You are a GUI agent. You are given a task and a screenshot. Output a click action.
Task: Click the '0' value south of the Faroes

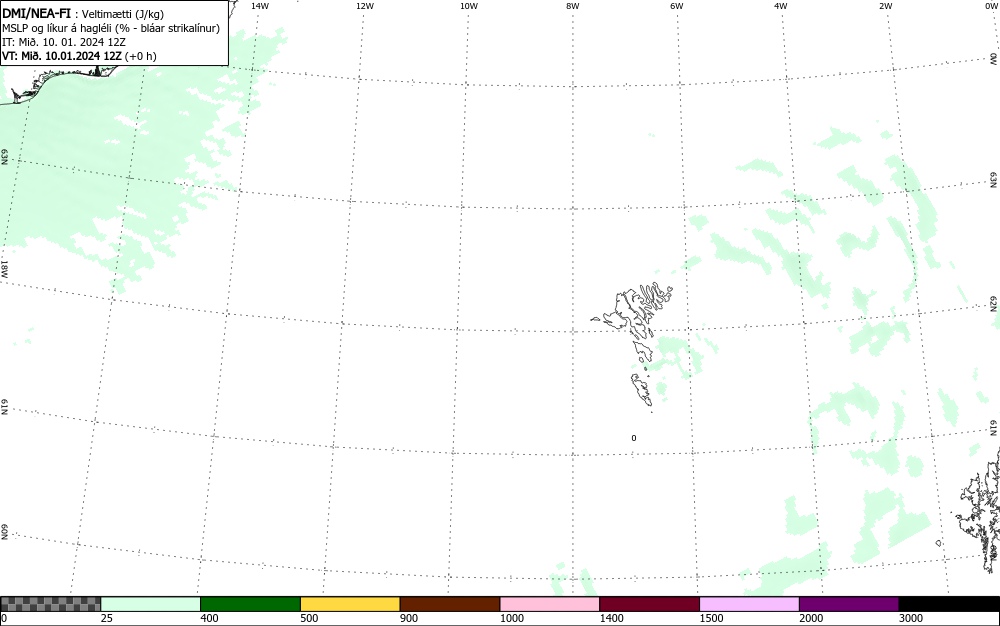pos(633,438)
